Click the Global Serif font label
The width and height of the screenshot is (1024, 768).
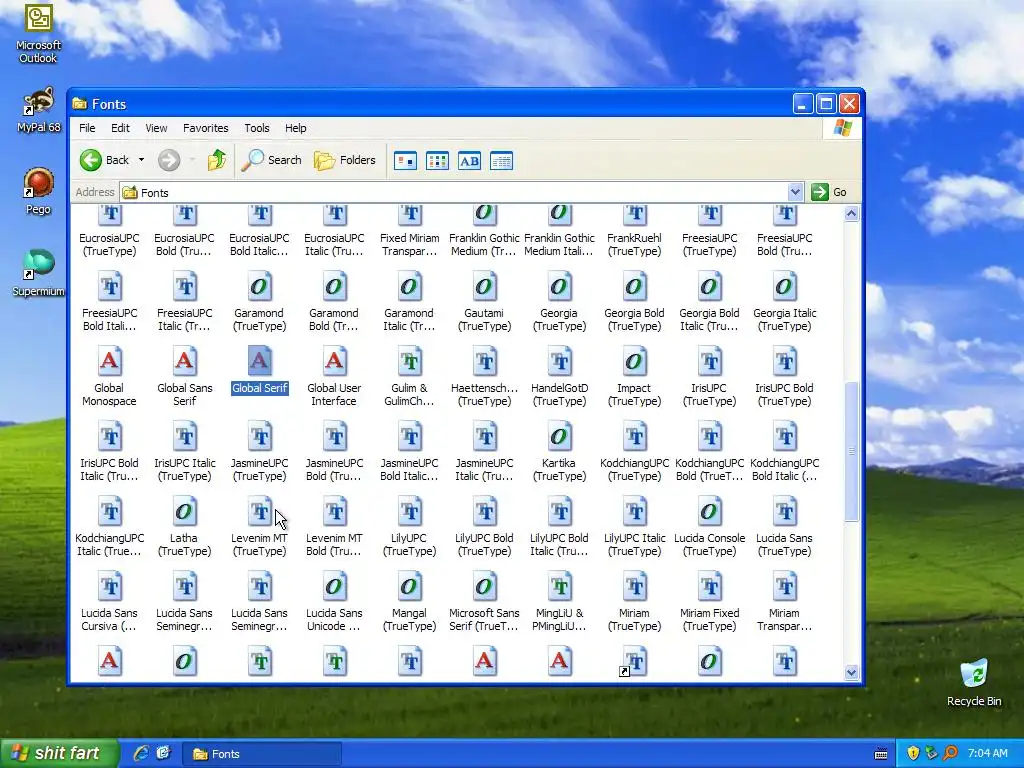259,388
